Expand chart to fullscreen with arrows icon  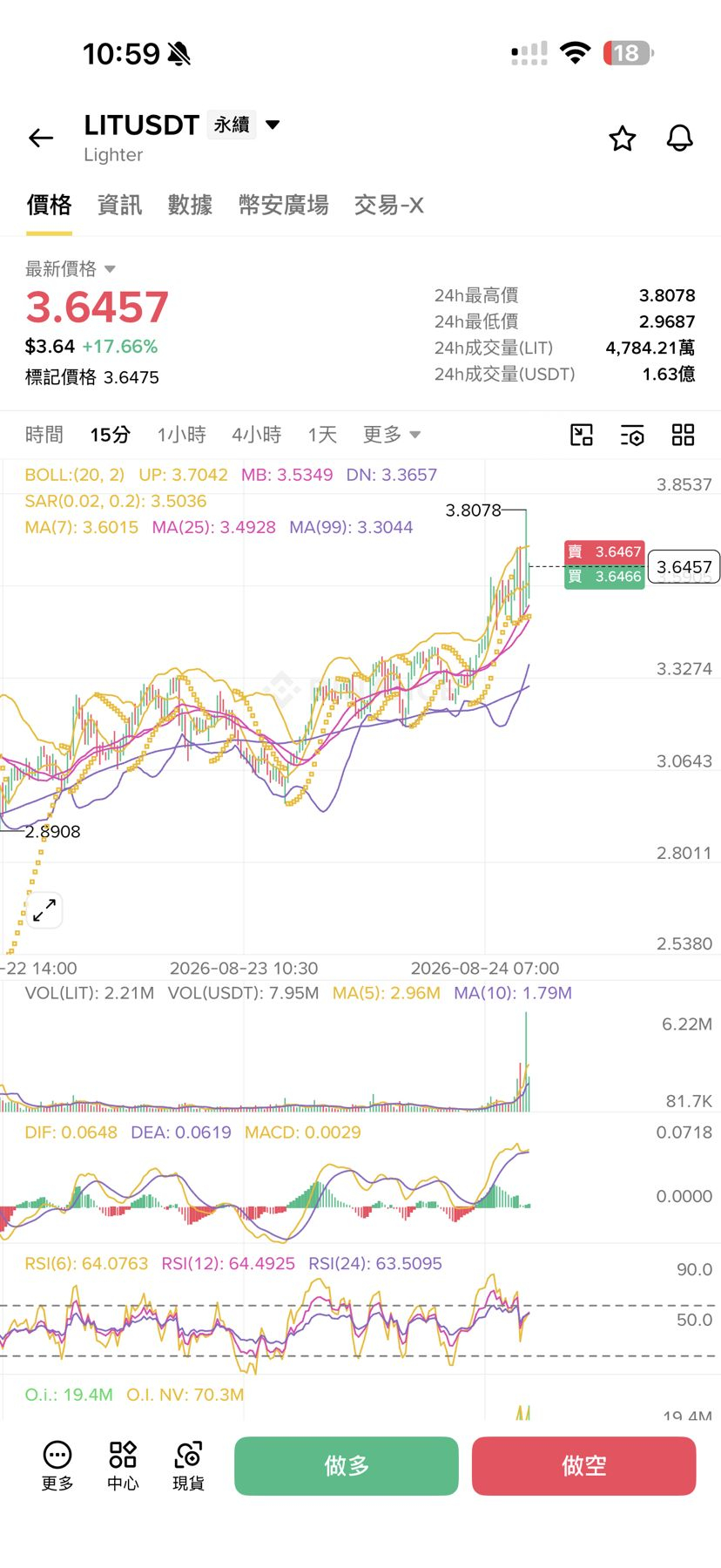44,910
